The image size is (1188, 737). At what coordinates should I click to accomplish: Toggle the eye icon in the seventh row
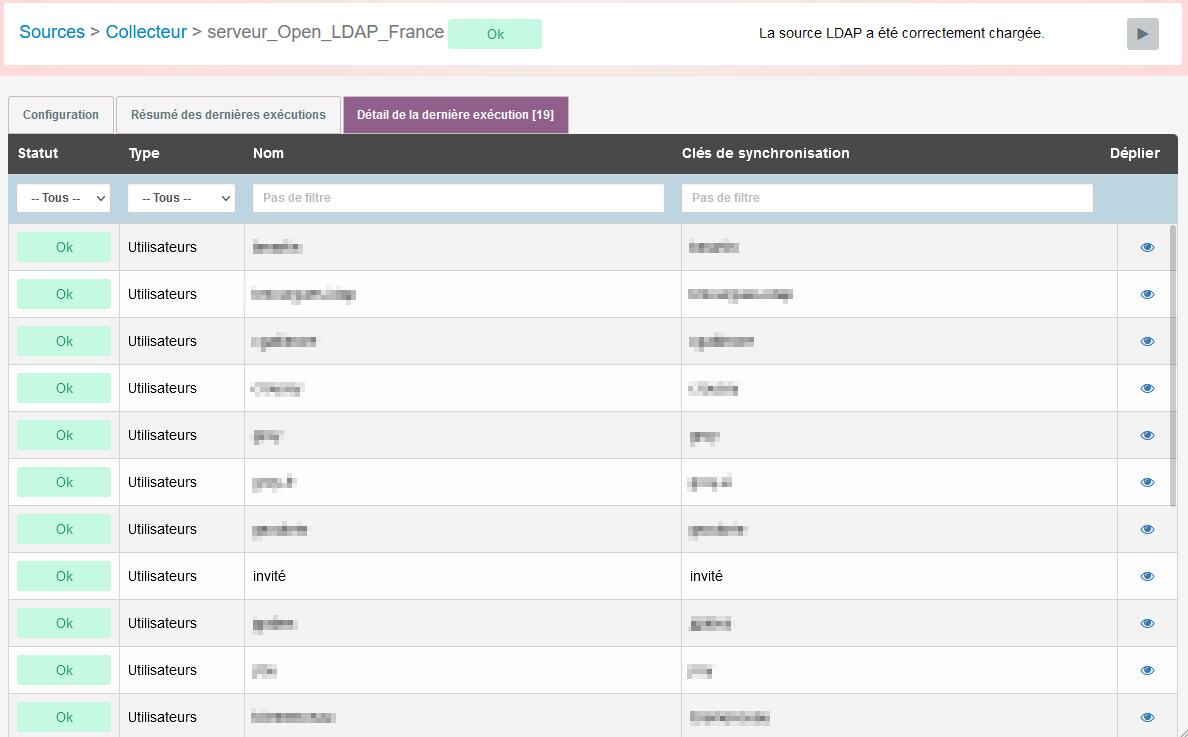pyautogui.click(x=1147, y=529)
